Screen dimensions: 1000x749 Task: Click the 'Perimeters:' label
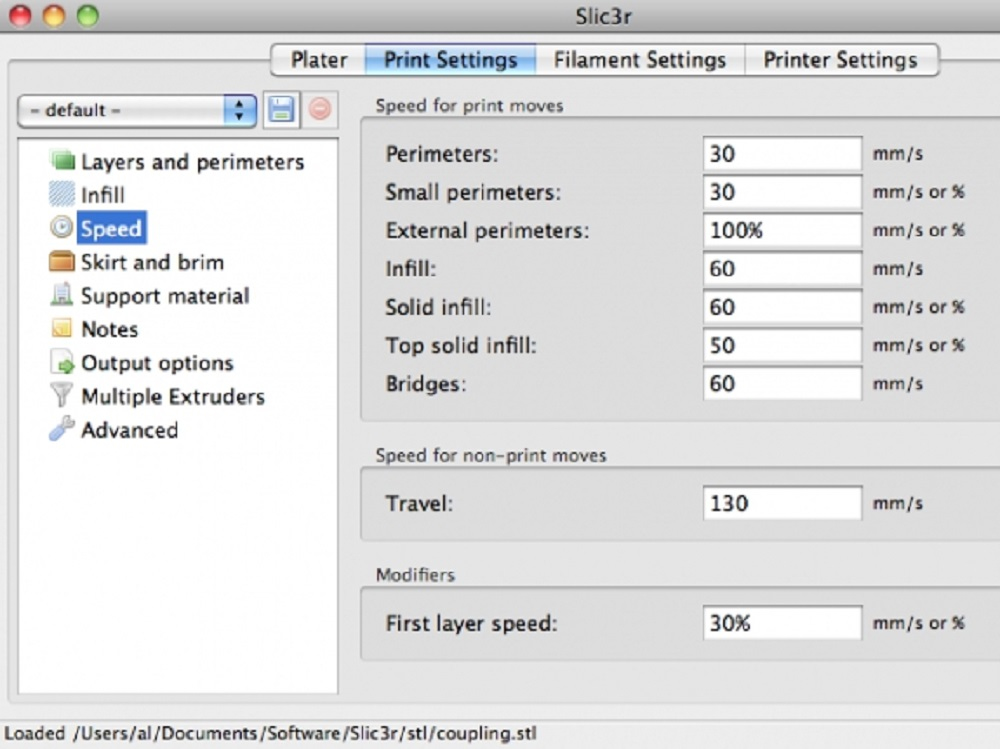pyautogui.click(x=441, y=154)
